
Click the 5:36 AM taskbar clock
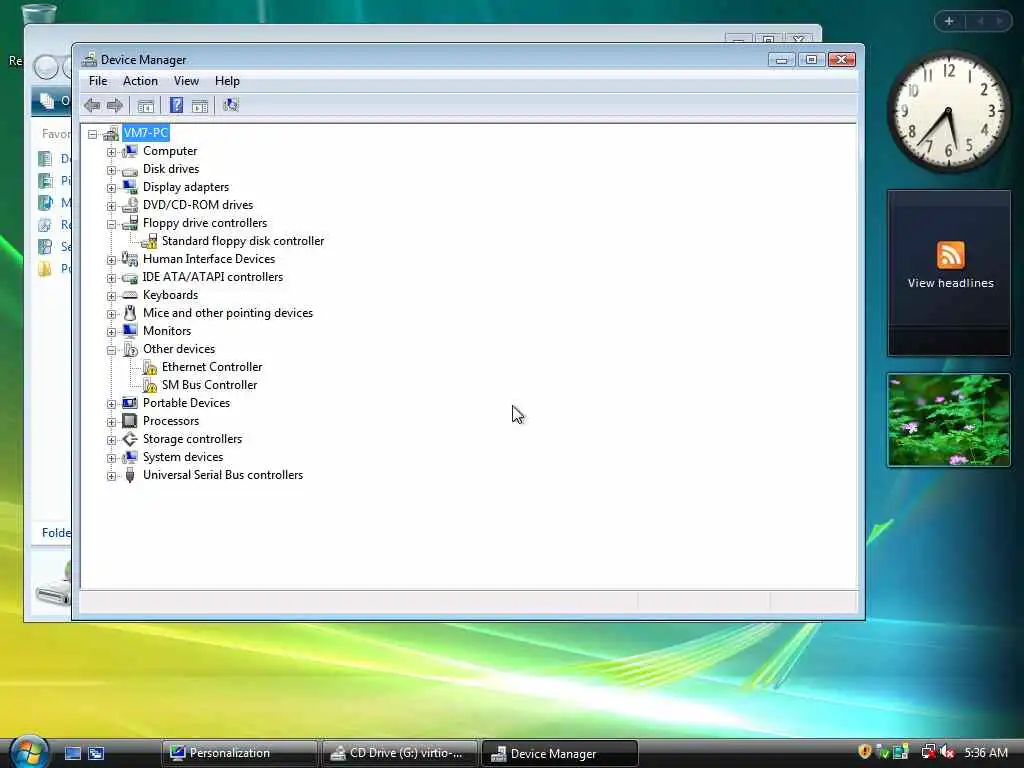coord(985,752)
